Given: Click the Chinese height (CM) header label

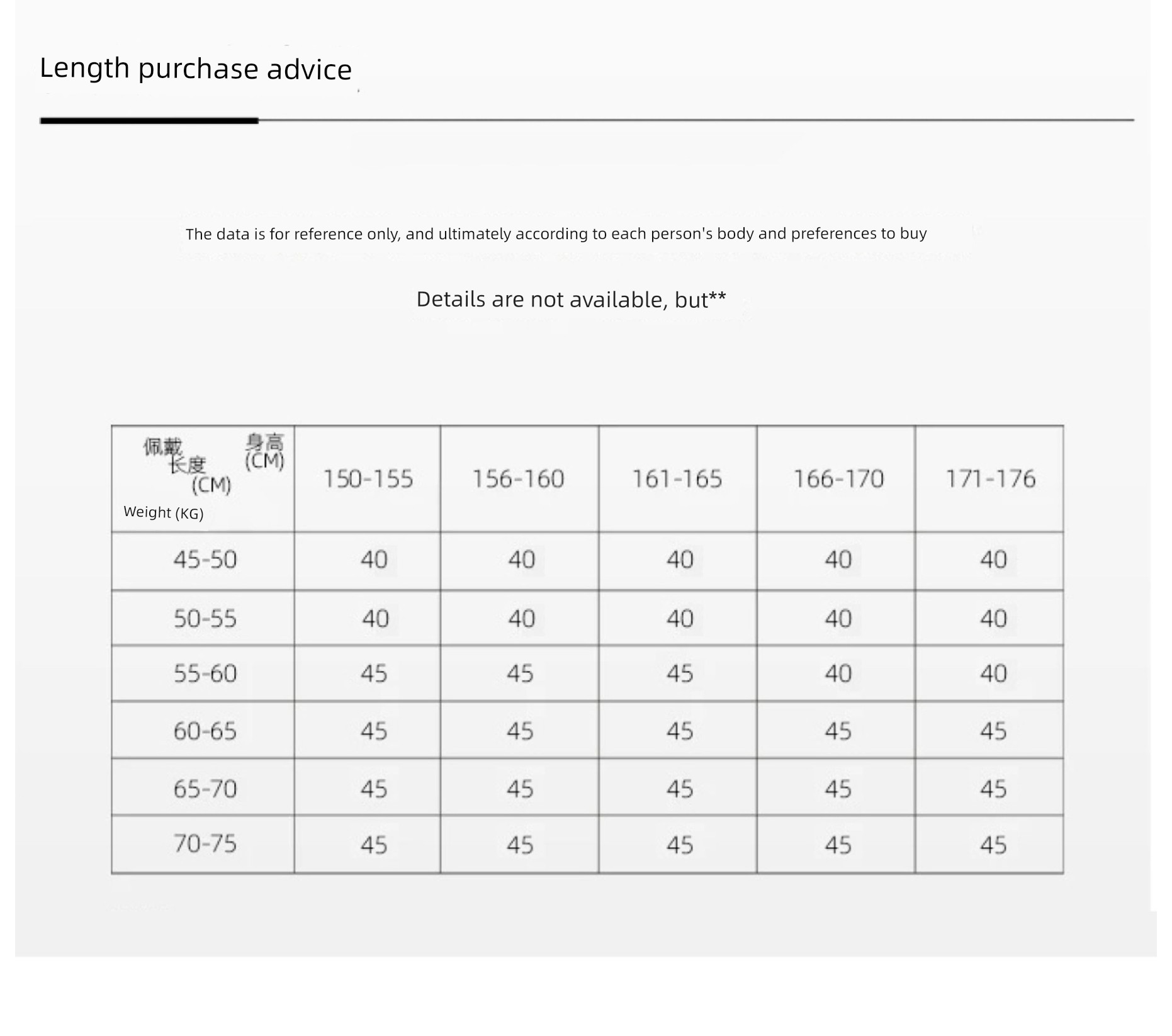Looking at the screenshot, I should (264, 452).
